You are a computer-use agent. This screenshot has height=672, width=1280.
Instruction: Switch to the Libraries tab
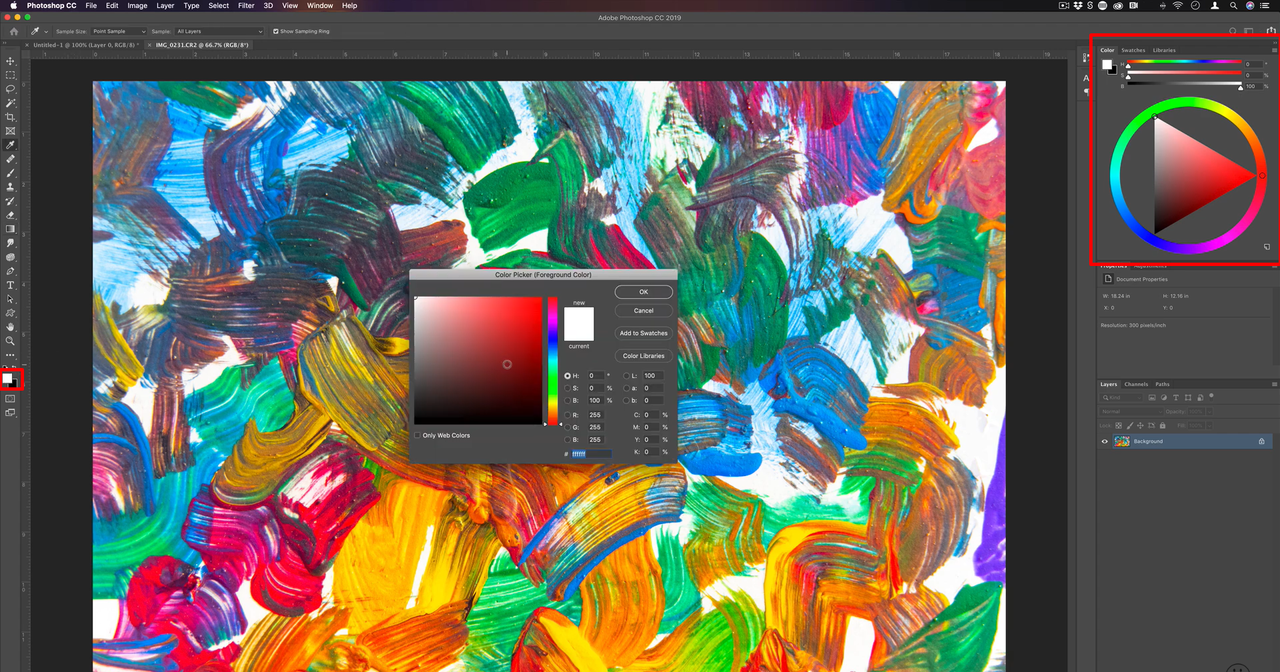click(x=1164, y=50)
